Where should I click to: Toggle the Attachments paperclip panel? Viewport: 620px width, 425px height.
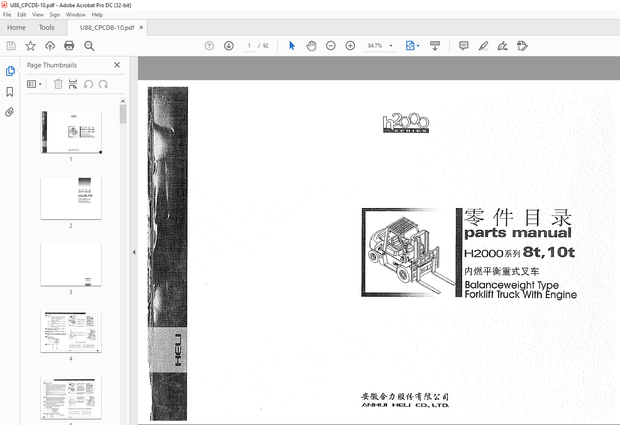tap(10, 112)
